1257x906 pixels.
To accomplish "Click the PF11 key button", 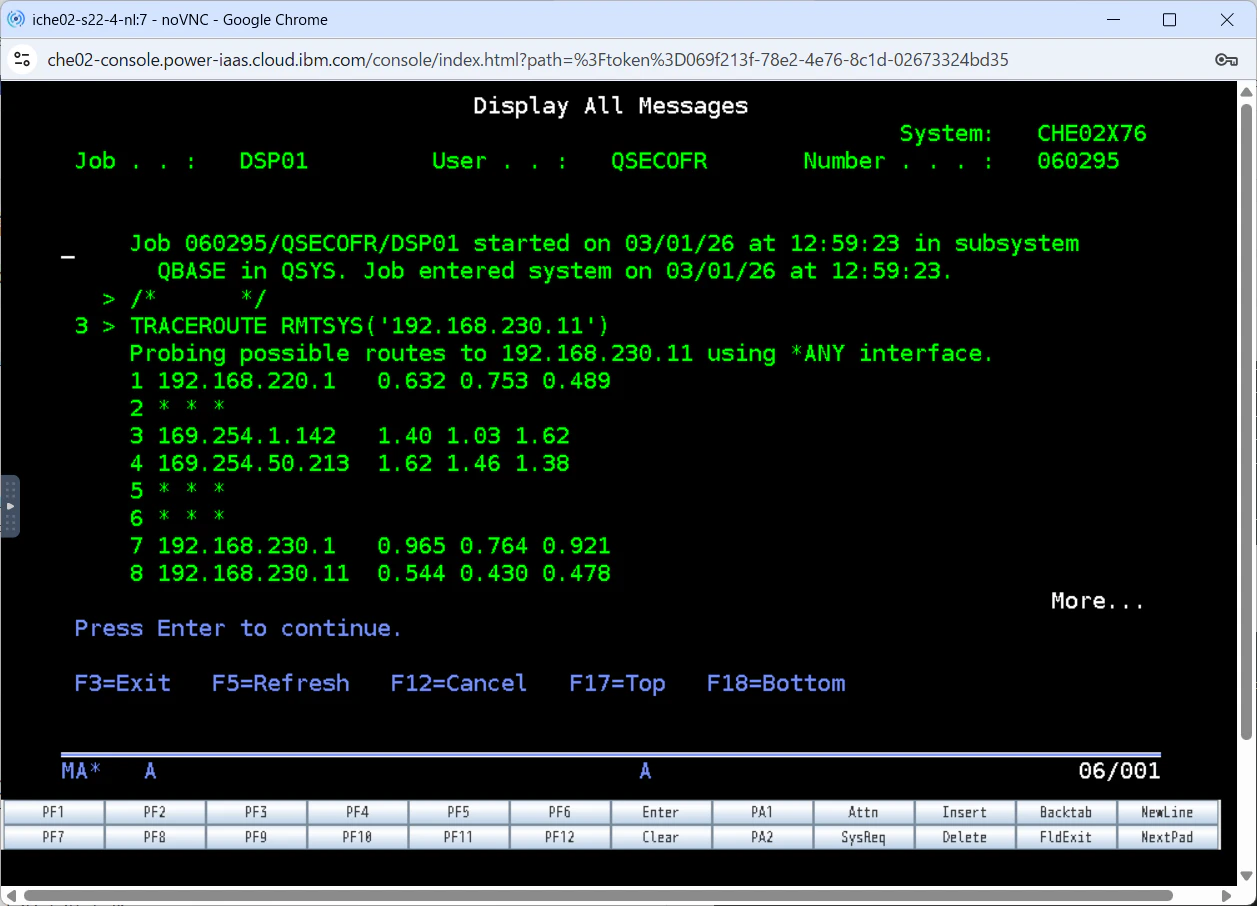I will 459,837.
